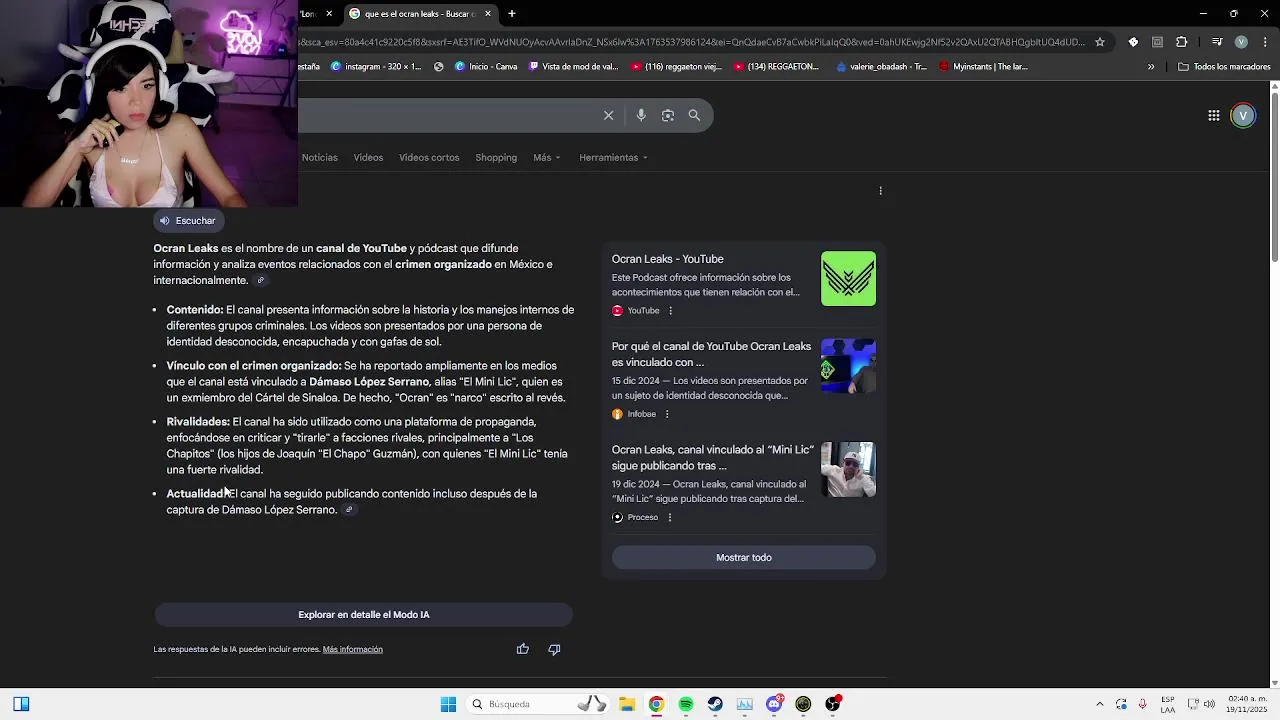
Task: Open the 'Más información' link
Action: [353, 649]
